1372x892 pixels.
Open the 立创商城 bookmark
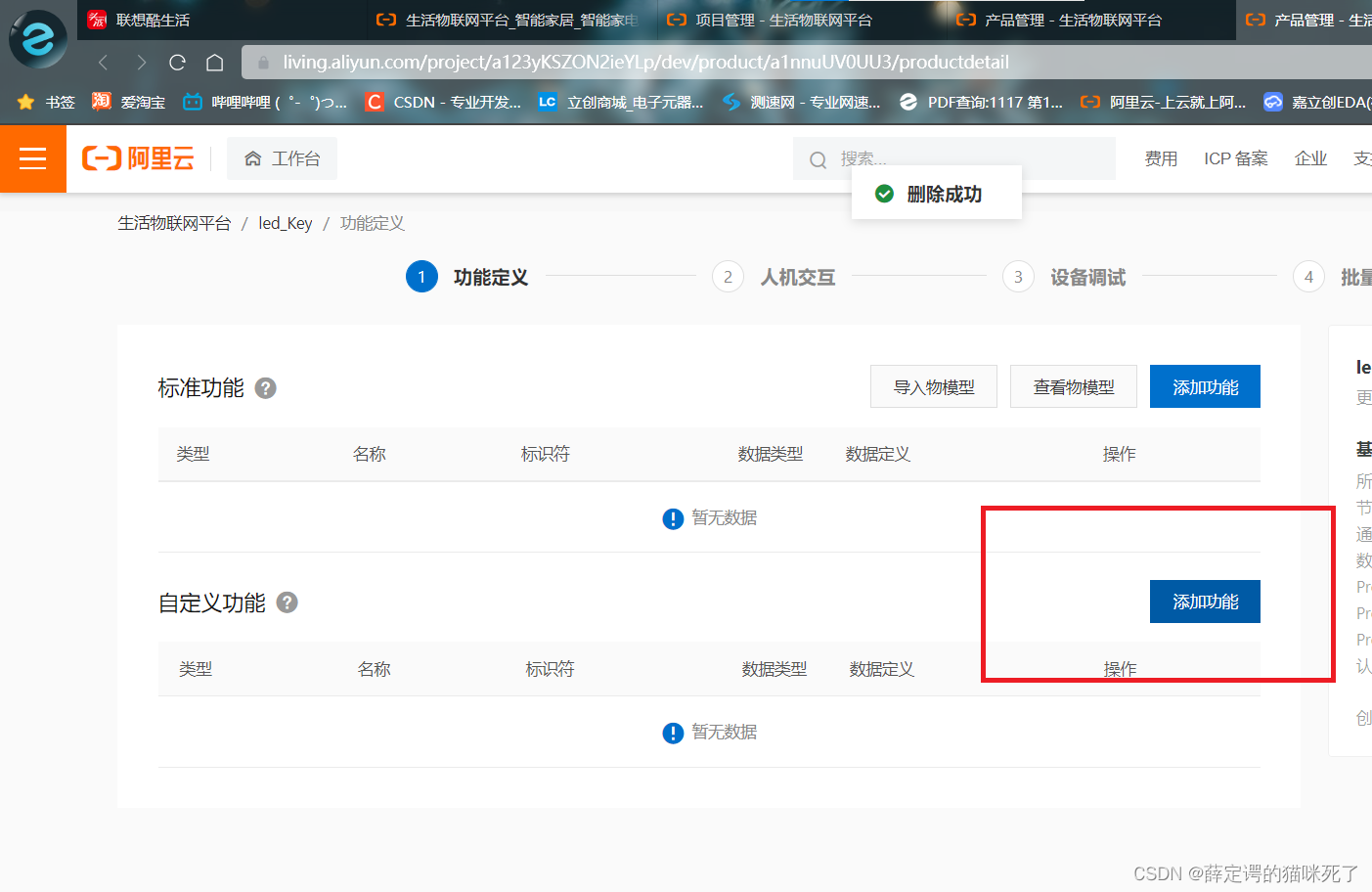tap(620, 102)
